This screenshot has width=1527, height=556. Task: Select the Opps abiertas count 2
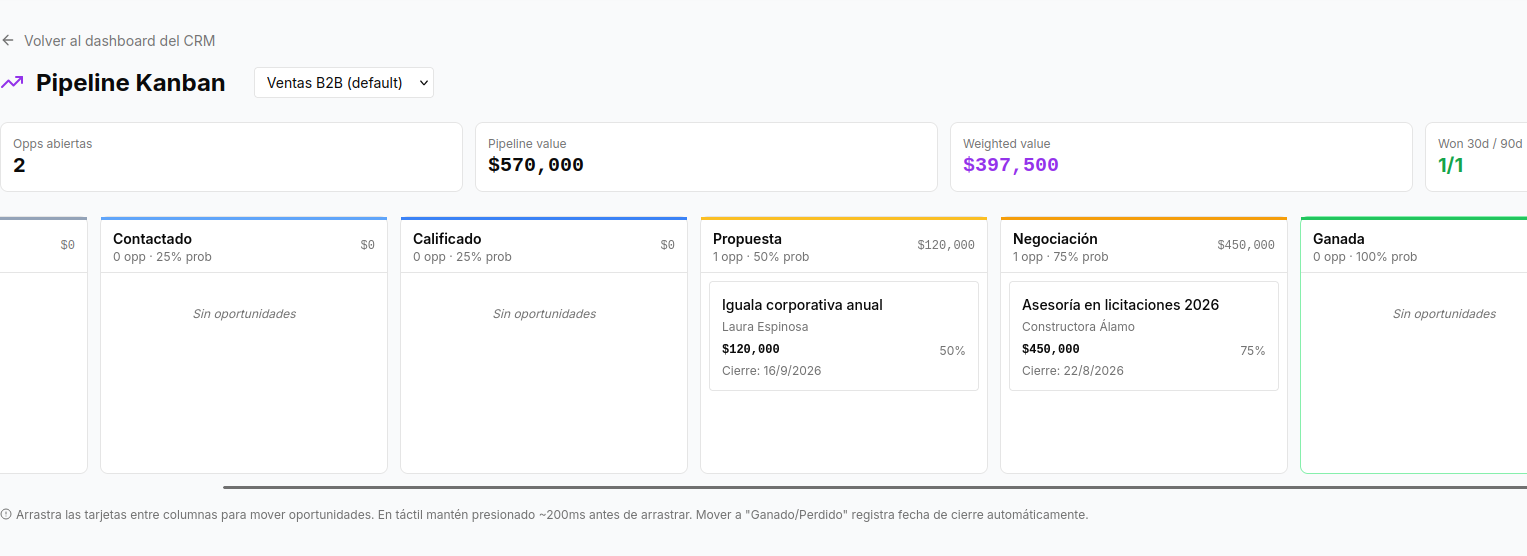tap(19, 165)
